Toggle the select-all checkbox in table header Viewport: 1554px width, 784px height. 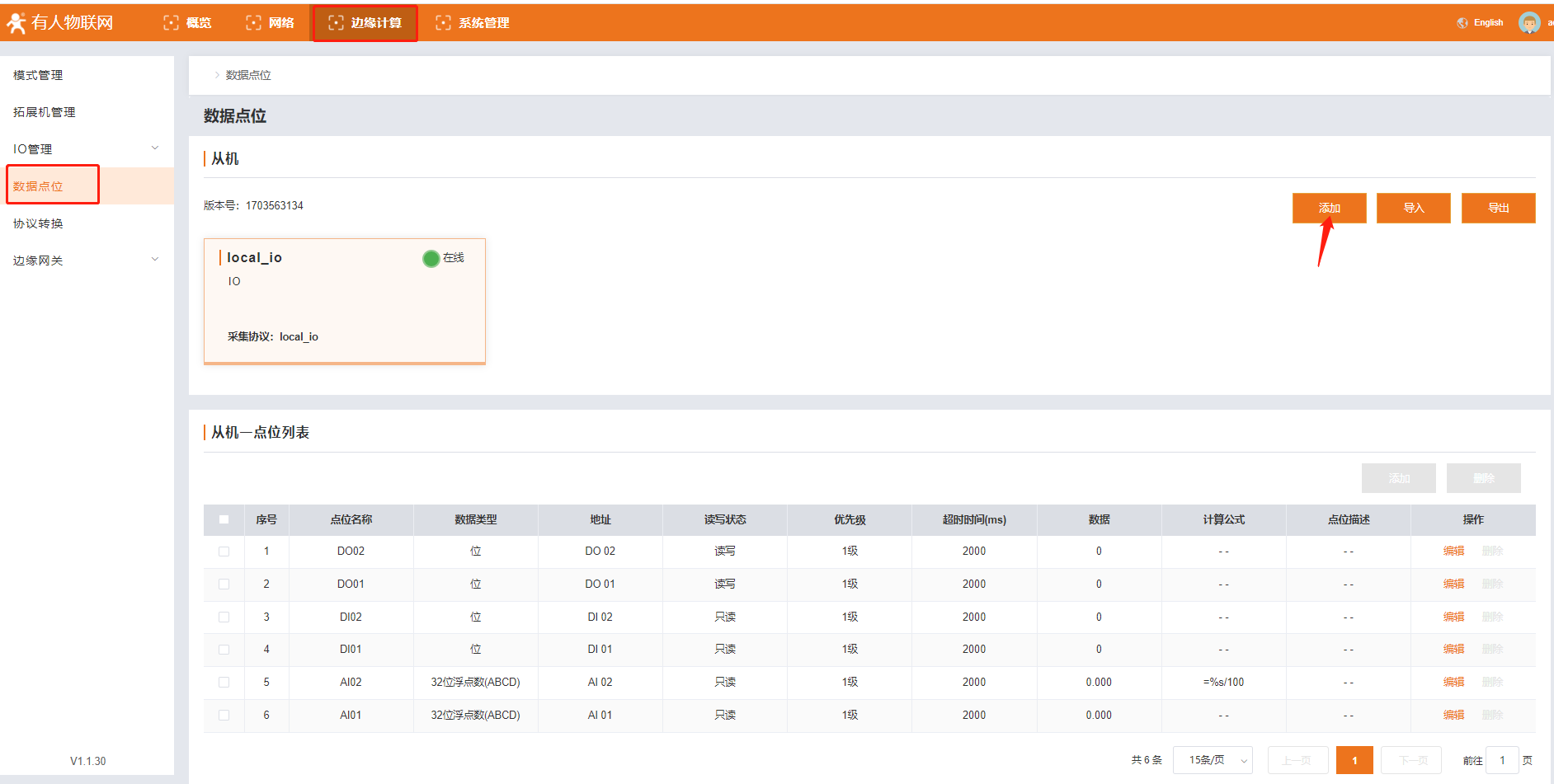[224, 519]
